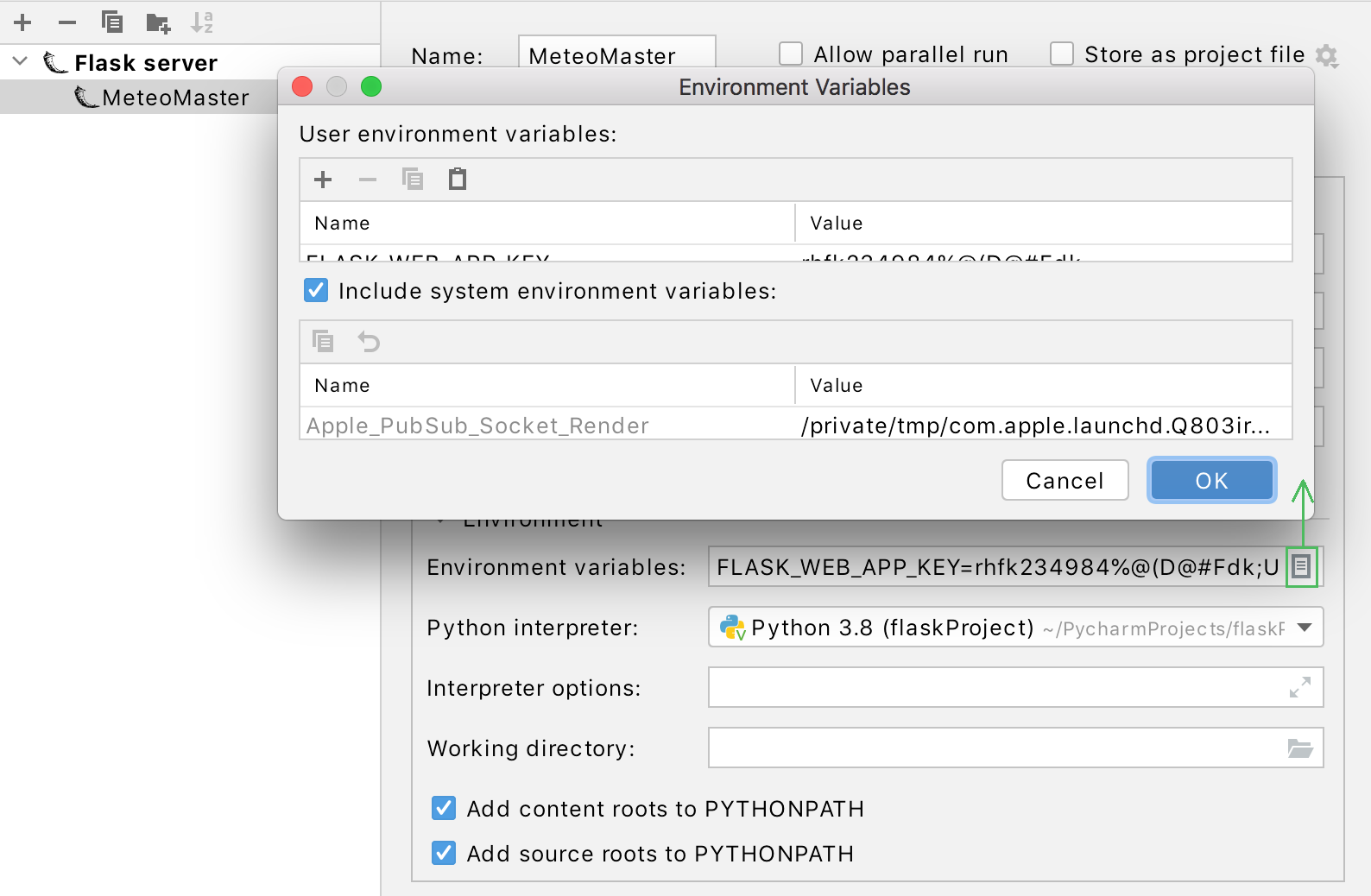Click Name column header of user variables
The height and width of the screenshot is (896, 1371).
547,223
